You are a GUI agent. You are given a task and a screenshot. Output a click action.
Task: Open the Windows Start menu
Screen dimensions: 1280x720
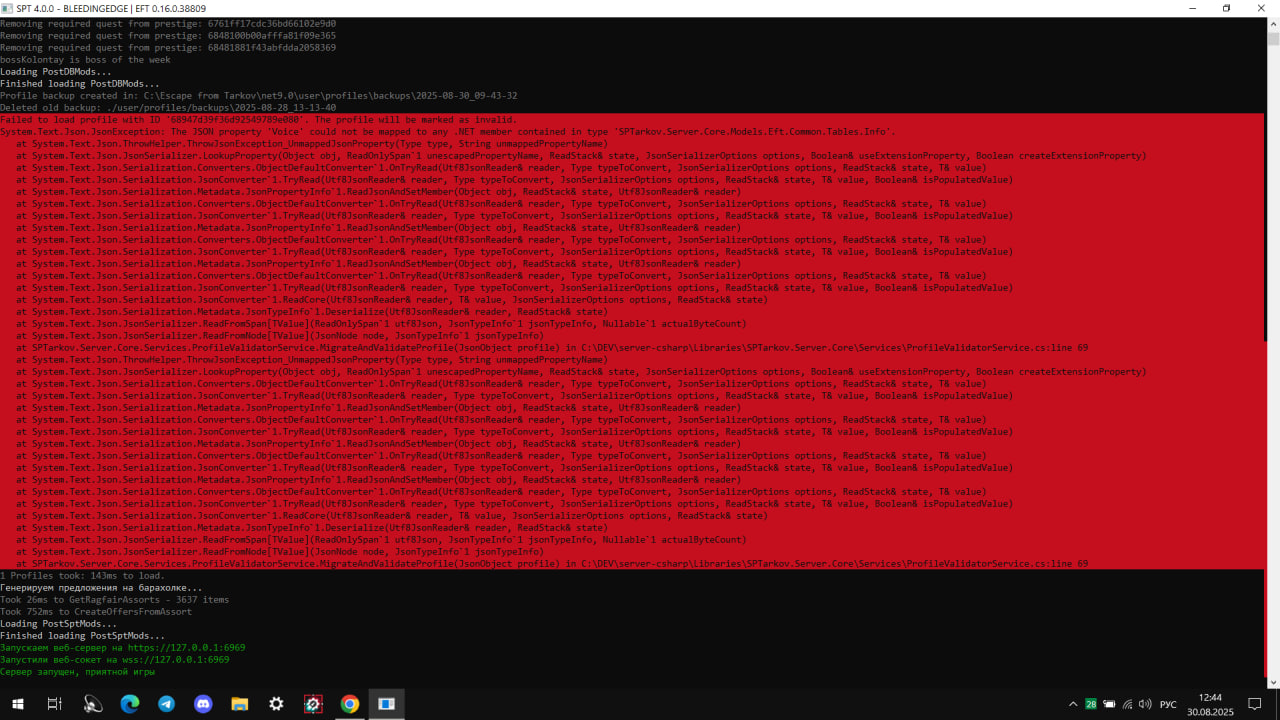[x=17, y=704]
